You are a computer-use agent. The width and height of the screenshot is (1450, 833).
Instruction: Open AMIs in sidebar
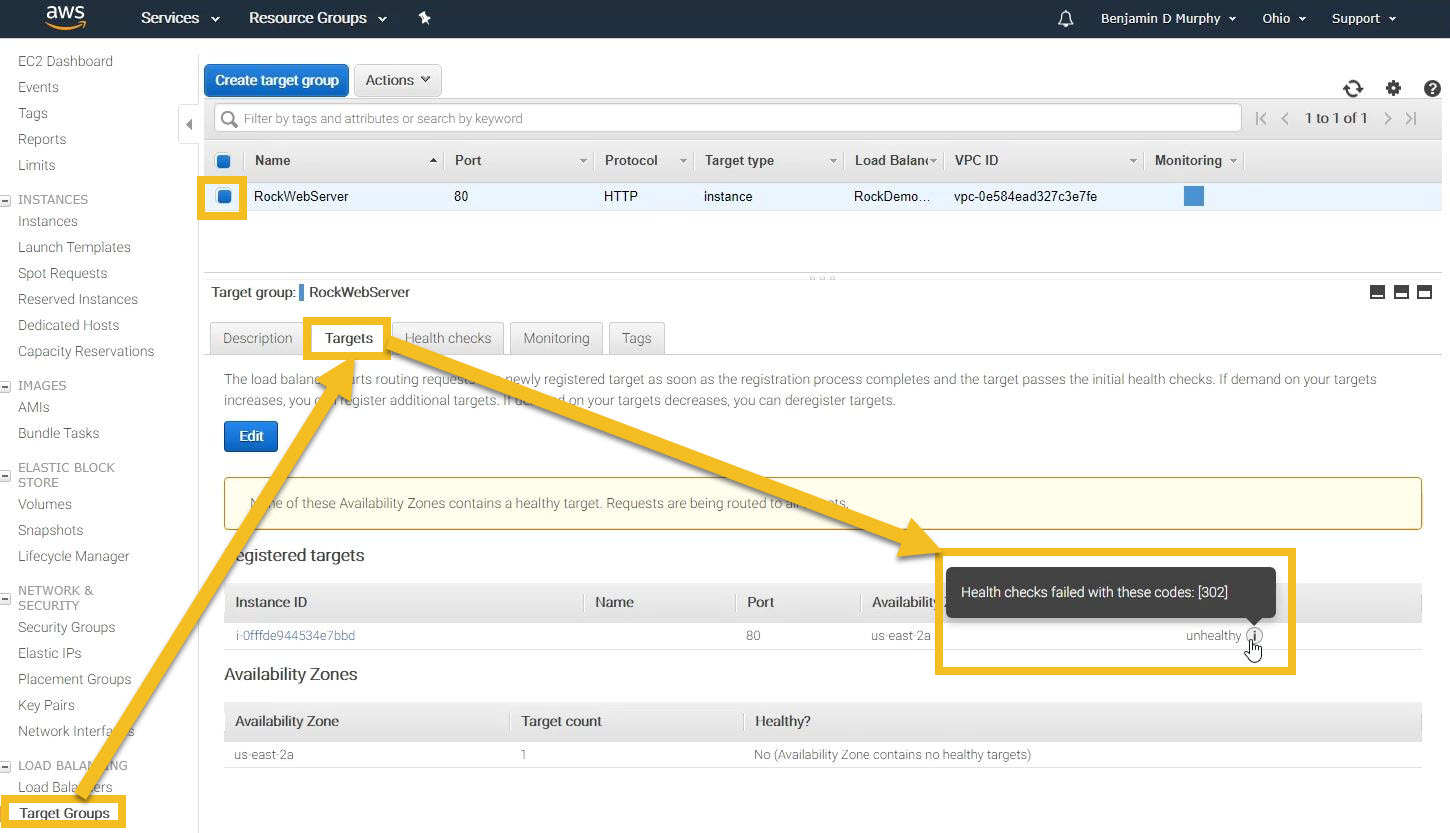[x=33, y=407]
